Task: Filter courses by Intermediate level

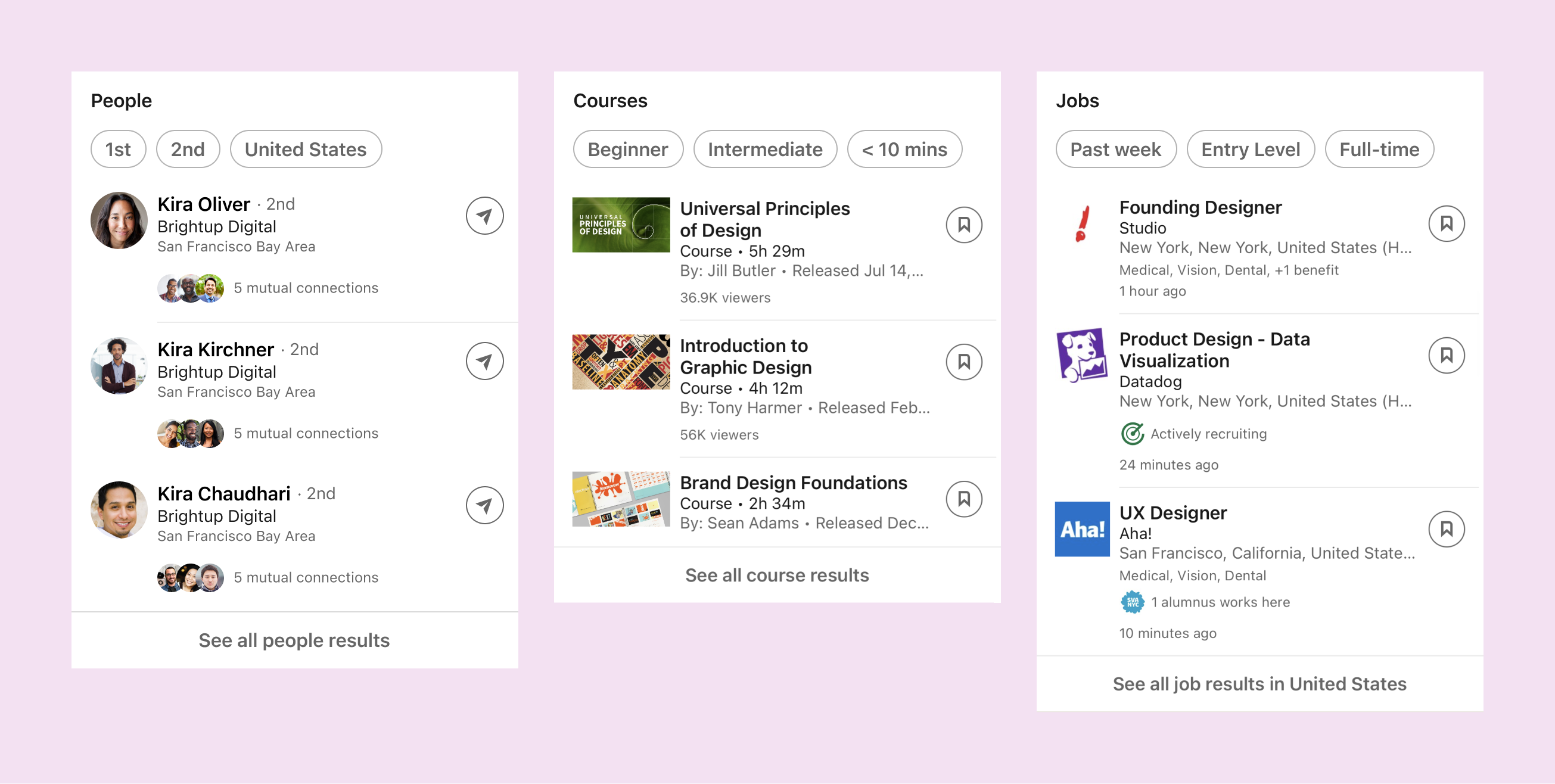Action: click(x=764, y=149)
